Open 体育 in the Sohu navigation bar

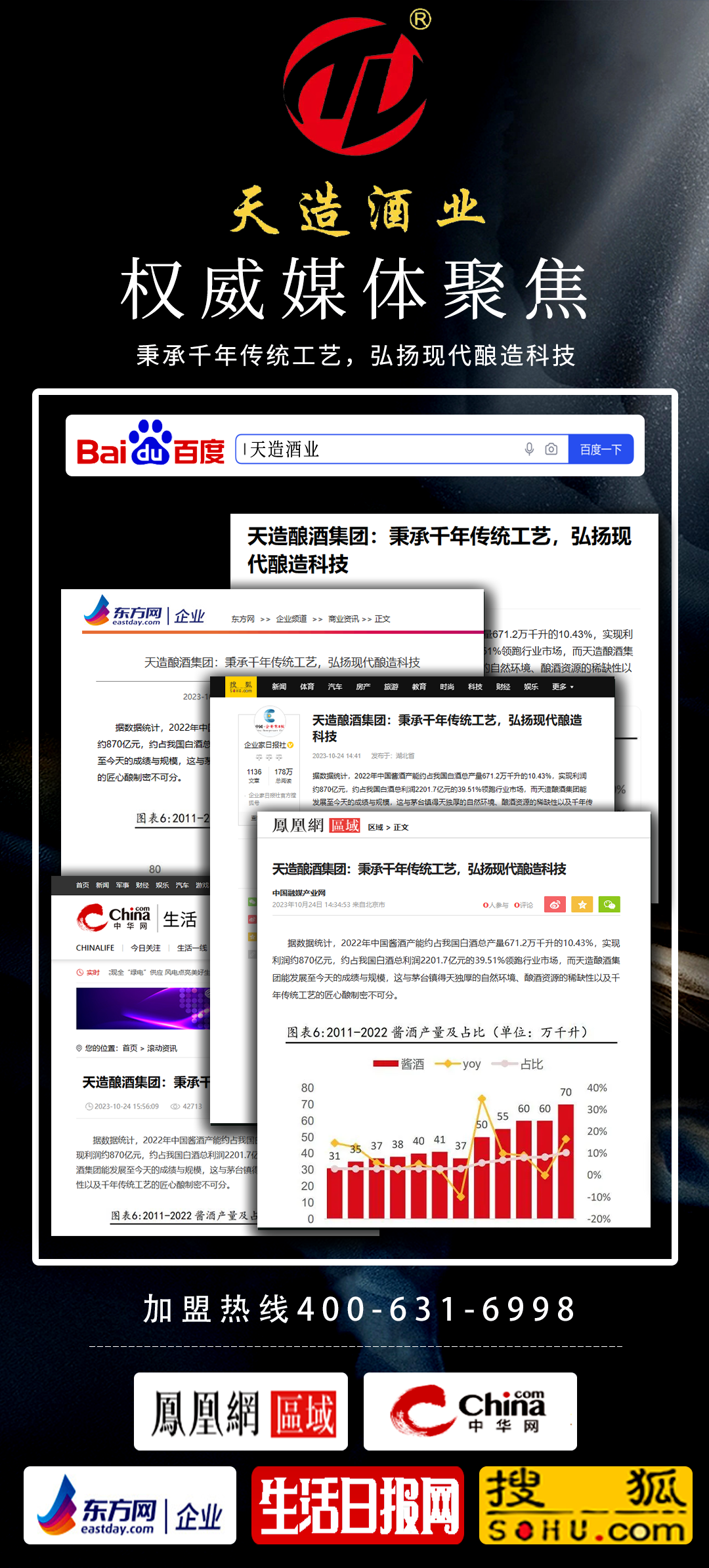tap(307, 687)
